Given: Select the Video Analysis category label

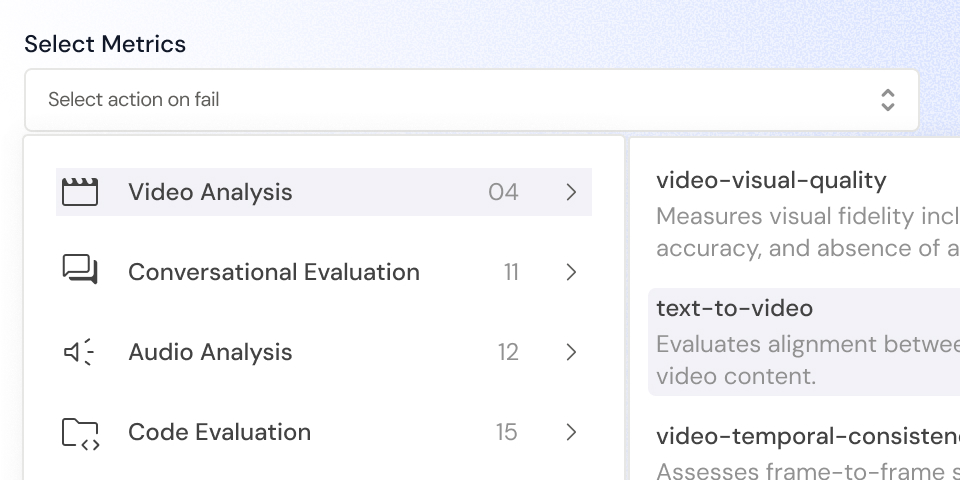Looking at the screenshot, I should 210,192.
